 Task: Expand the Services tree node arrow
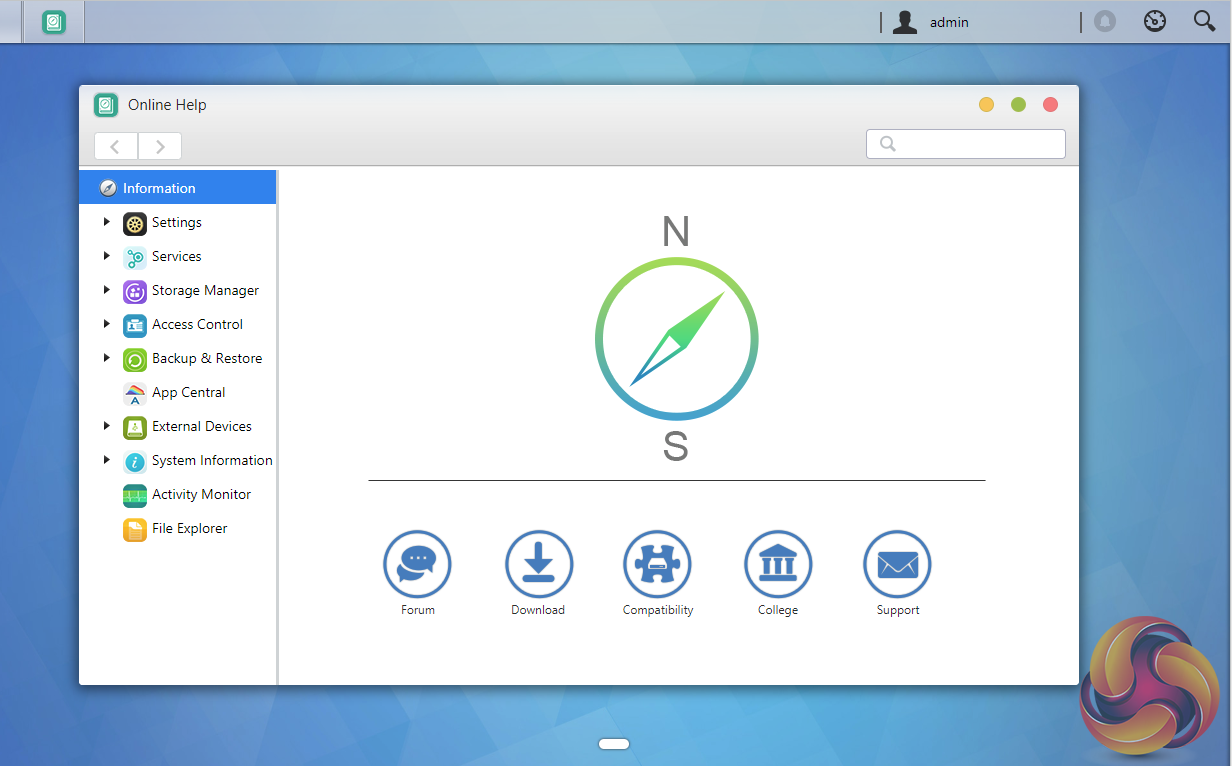[107, 256]
